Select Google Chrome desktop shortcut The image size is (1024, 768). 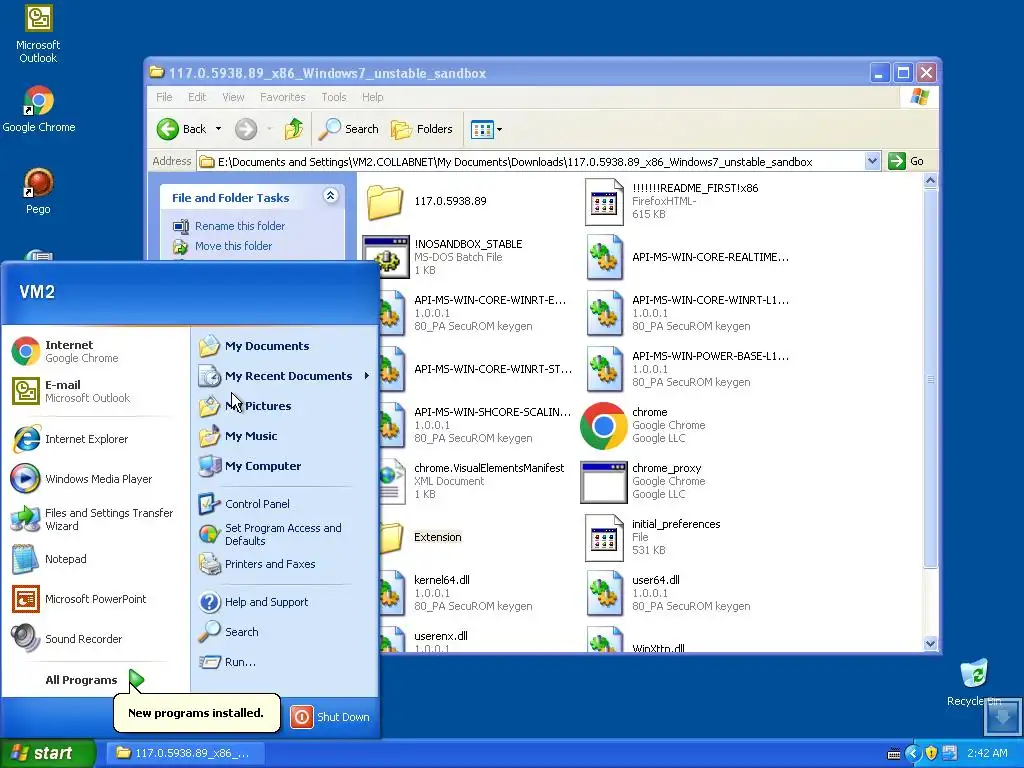(x=39, y=108)
